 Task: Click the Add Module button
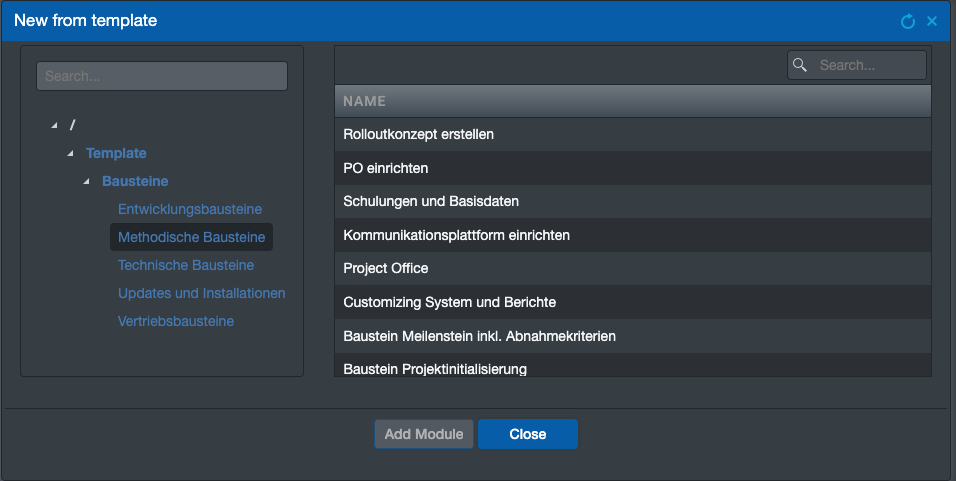click(424, 434)
